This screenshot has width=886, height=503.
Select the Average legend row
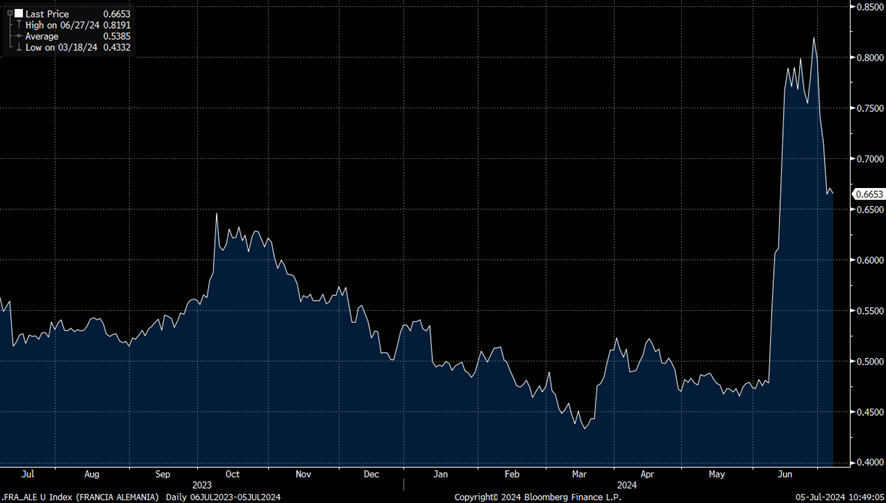[42, 36]
